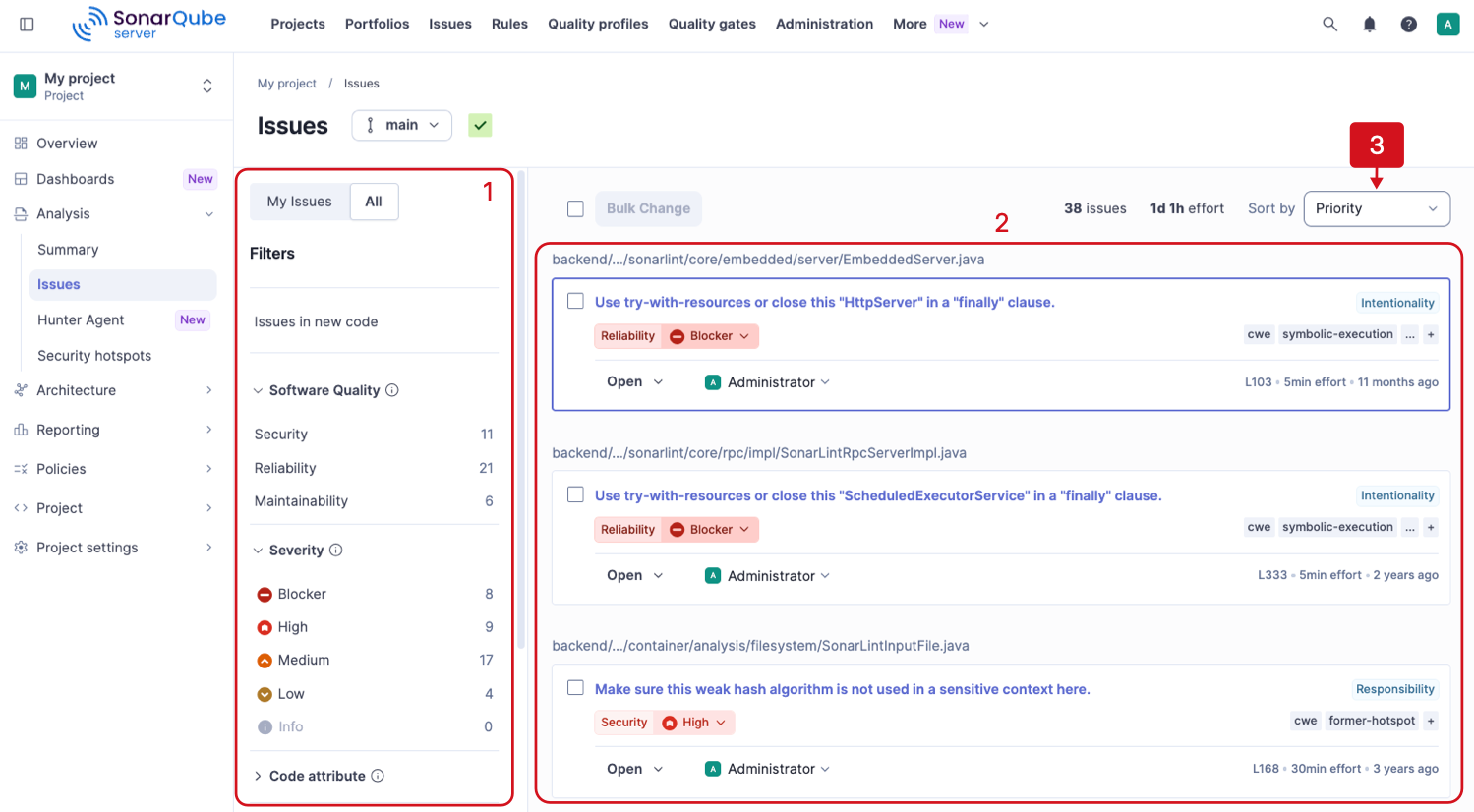Open the user account avatar
Image resolution: width=1474 pixels, height=812 pixels.
click(x=1447, y=24)
